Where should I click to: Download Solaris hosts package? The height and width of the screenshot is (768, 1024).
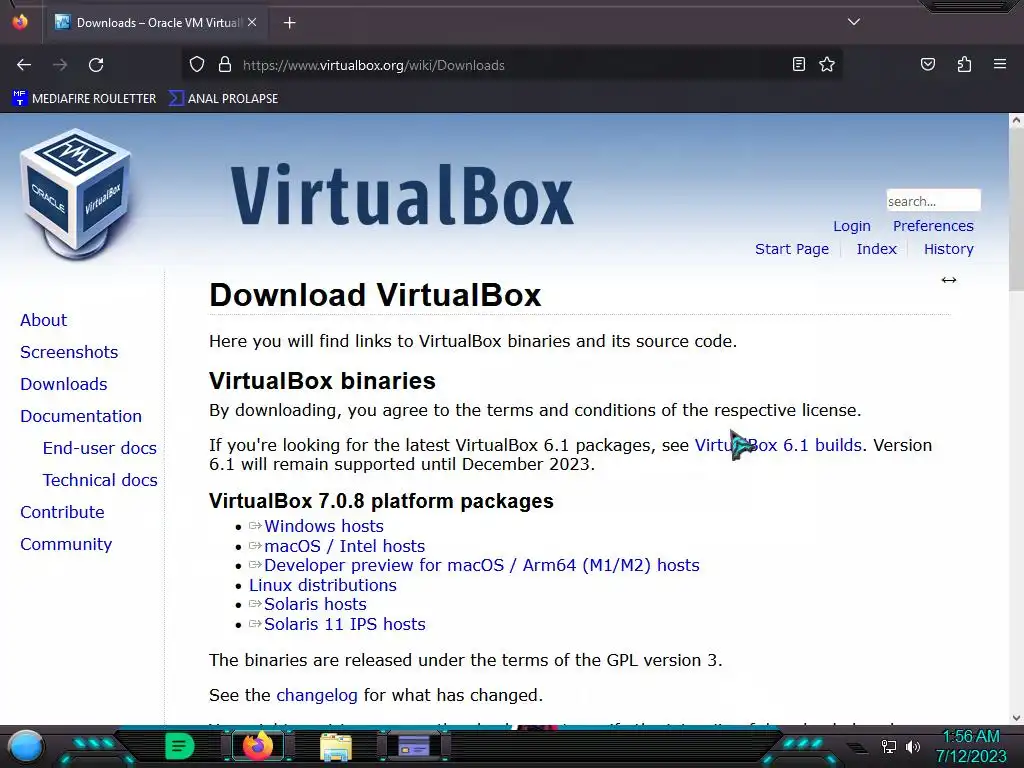tap(315, 605)
